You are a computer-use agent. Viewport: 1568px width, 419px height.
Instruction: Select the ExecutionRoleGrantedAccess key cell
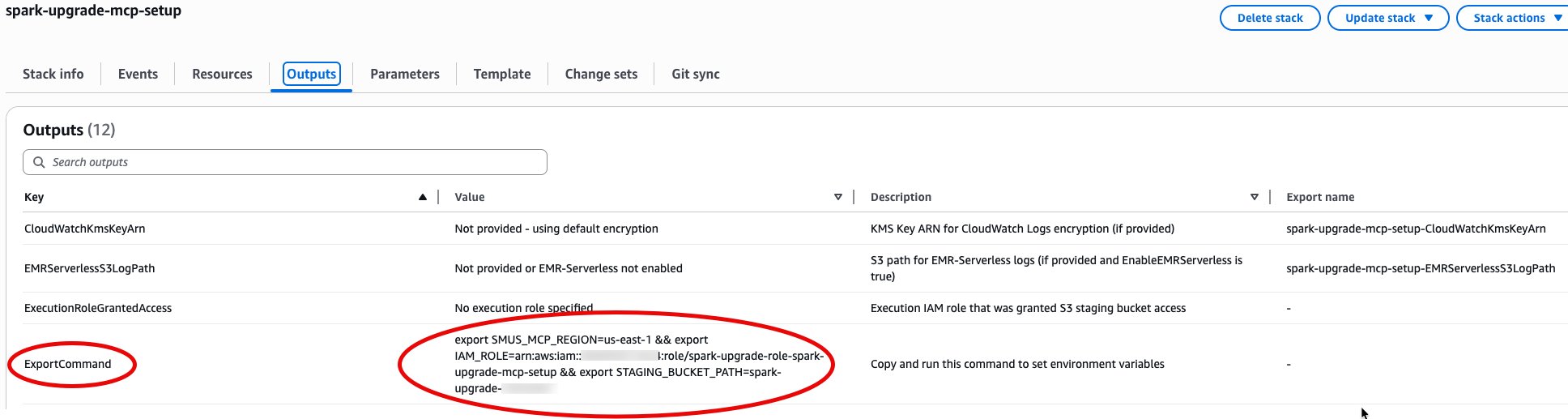pyautogui.click(x=98, y=308)
